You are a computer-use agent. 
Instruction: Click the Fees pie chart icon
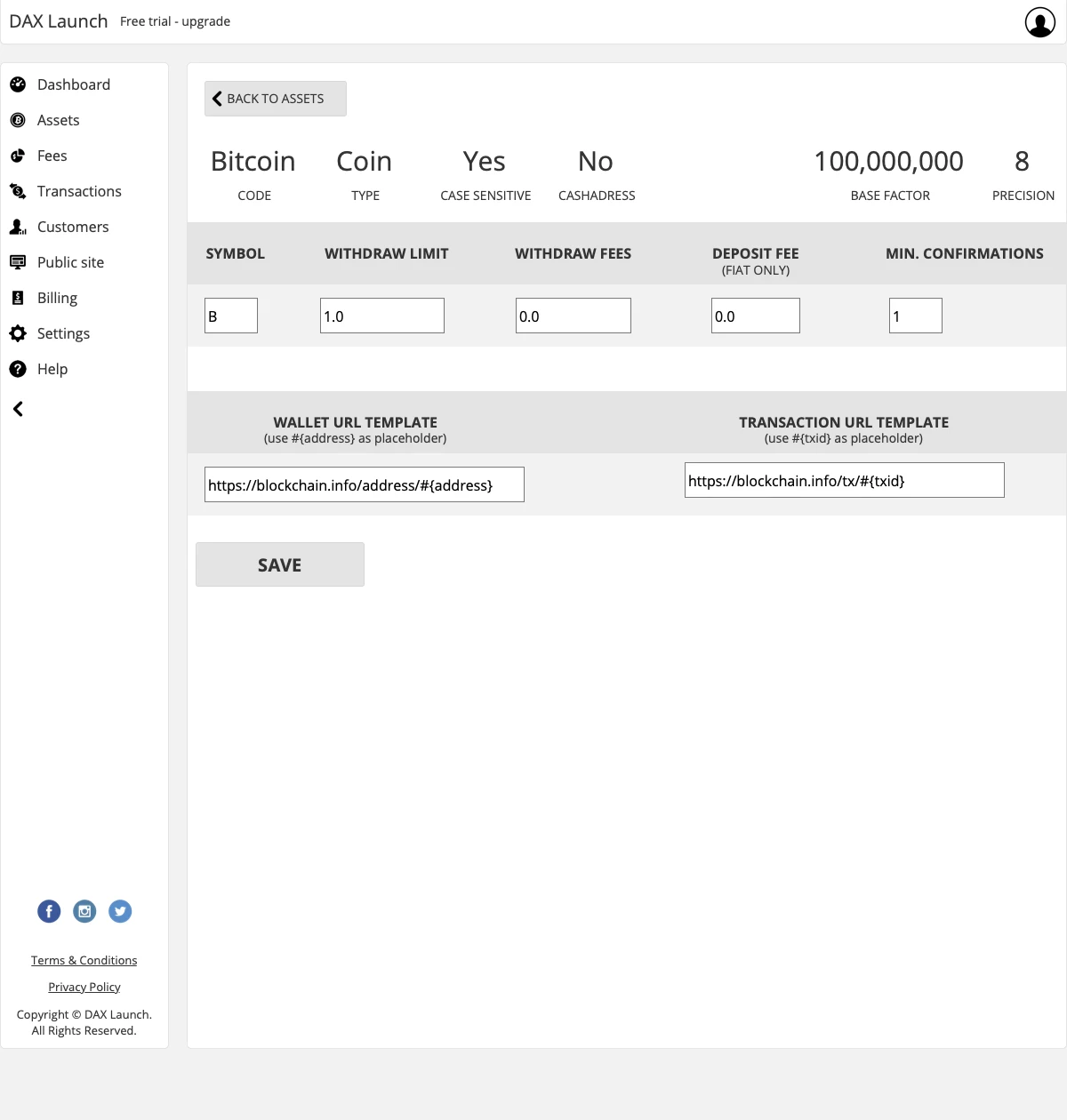tap(18, 156)
